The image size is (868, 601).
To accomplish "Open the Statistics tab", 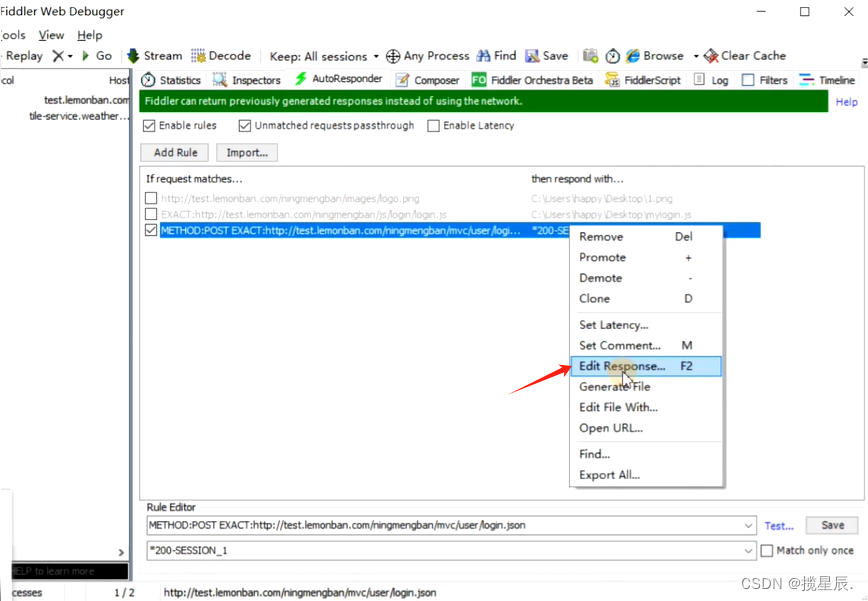I will coord(171,80).
